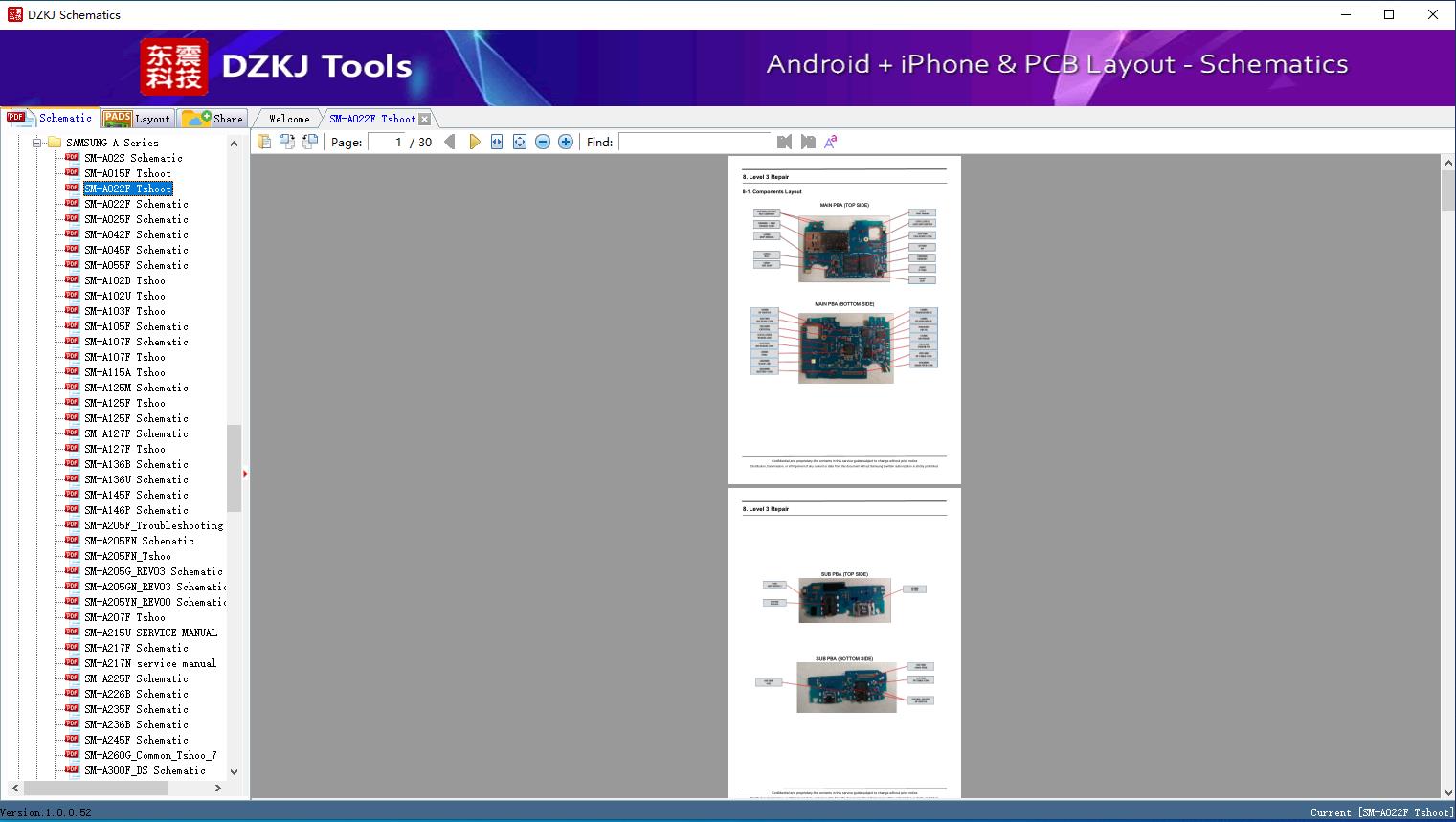Click the Find search field
This screenshot has height=822, width=1456.
695,142
